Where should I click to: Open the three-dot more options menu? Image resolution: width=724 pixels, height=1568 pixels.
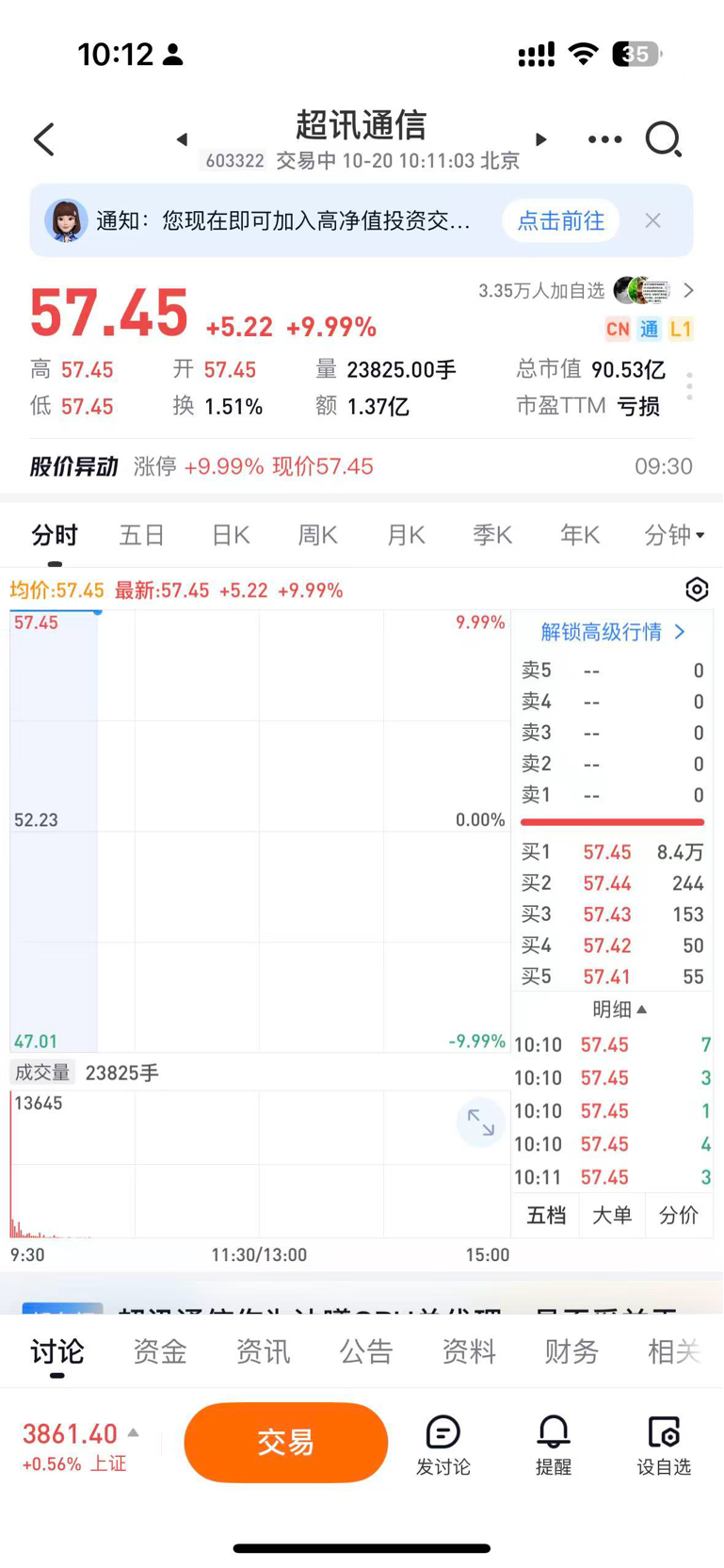[604, 139]
